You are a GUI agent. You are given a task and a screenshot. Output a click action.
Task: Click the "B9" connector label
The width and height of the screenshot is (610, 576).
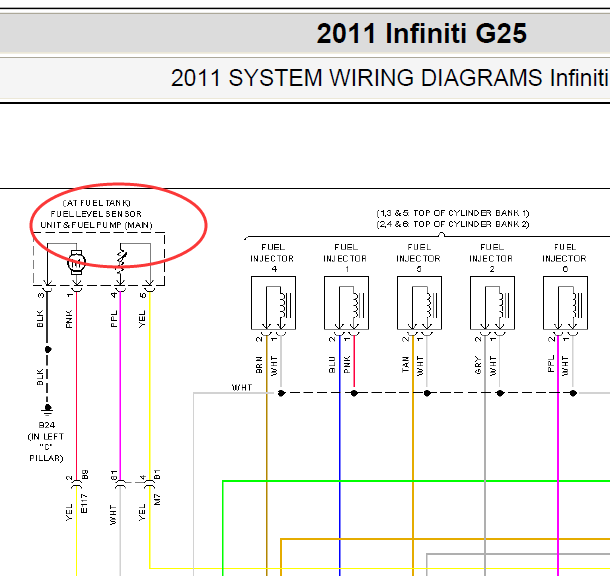pyautogui.click(x=85, y=475)
